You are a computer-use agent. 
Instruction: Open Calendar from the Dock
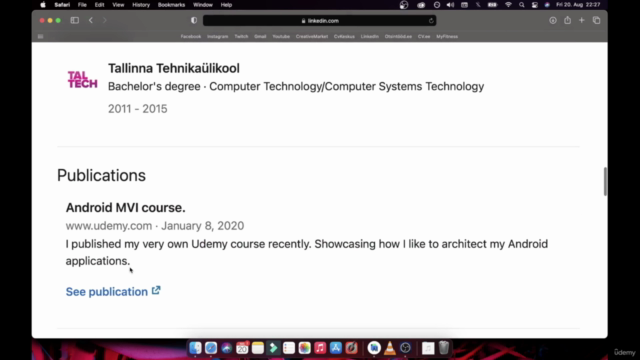242,348
